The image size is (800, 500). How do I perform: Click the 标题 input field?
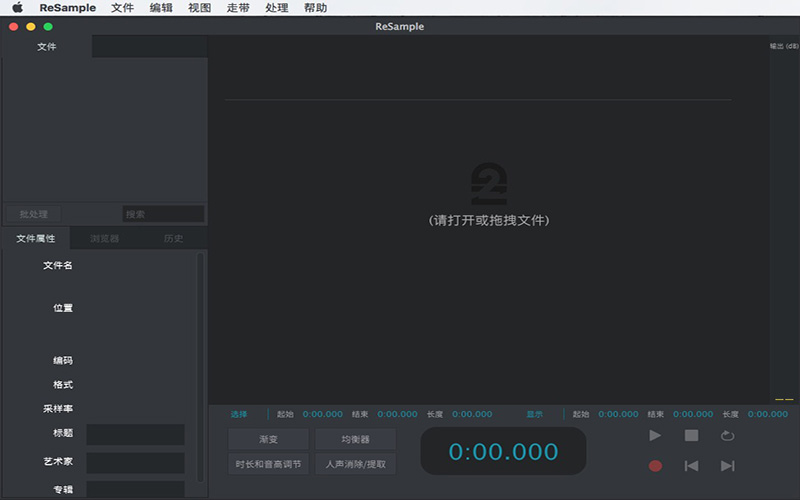(135, 434)
